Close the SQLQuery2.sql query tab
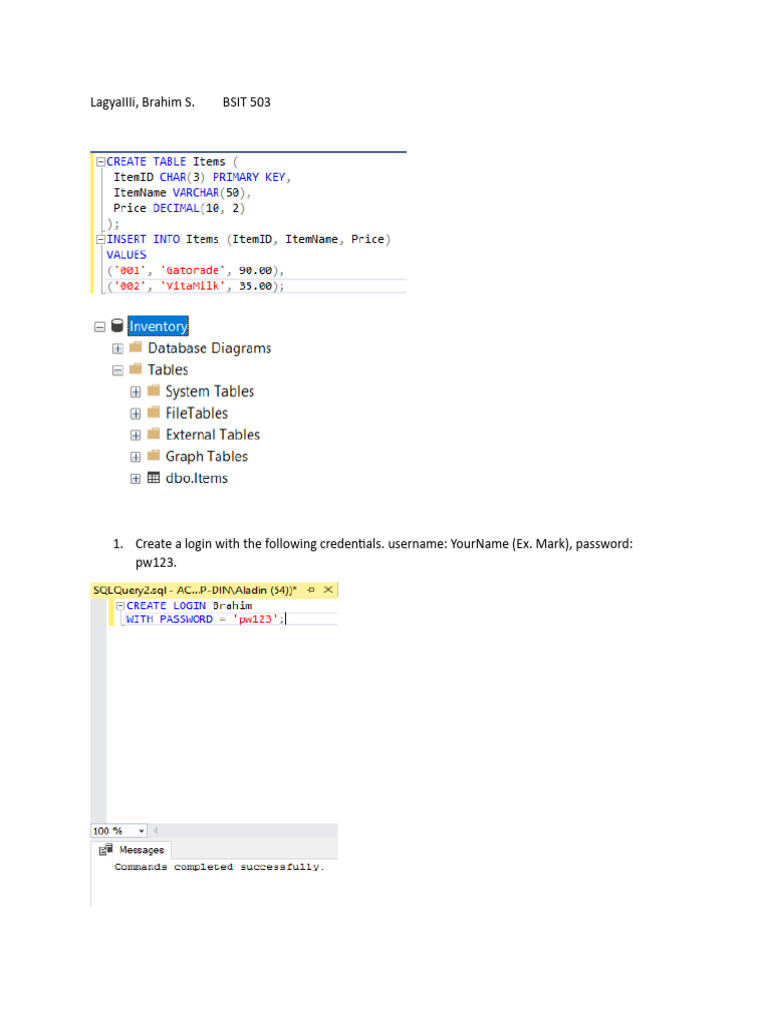The height and width of the screenshot is (1024, 768). 328,590
